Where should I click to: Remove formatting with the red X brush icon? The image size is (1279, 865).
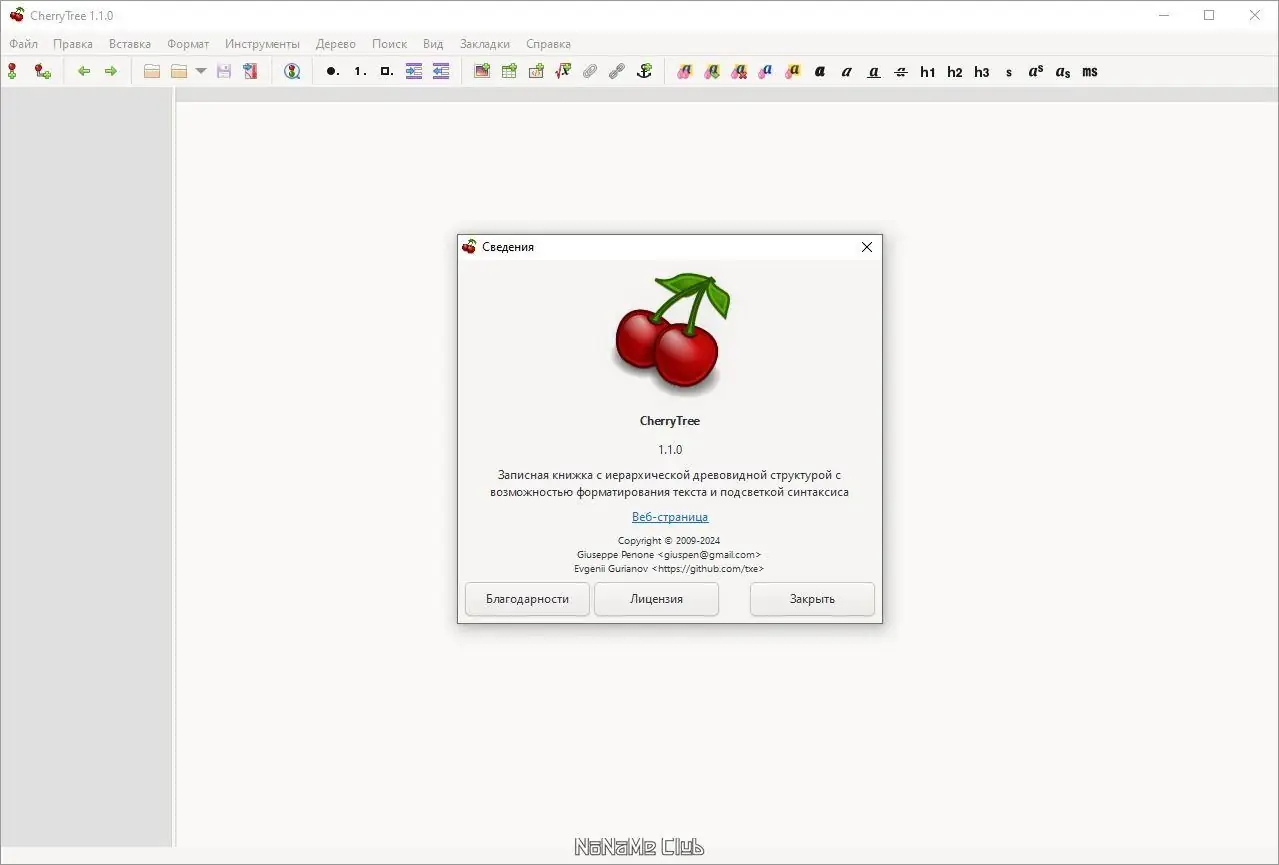click(x=739, y=71)
